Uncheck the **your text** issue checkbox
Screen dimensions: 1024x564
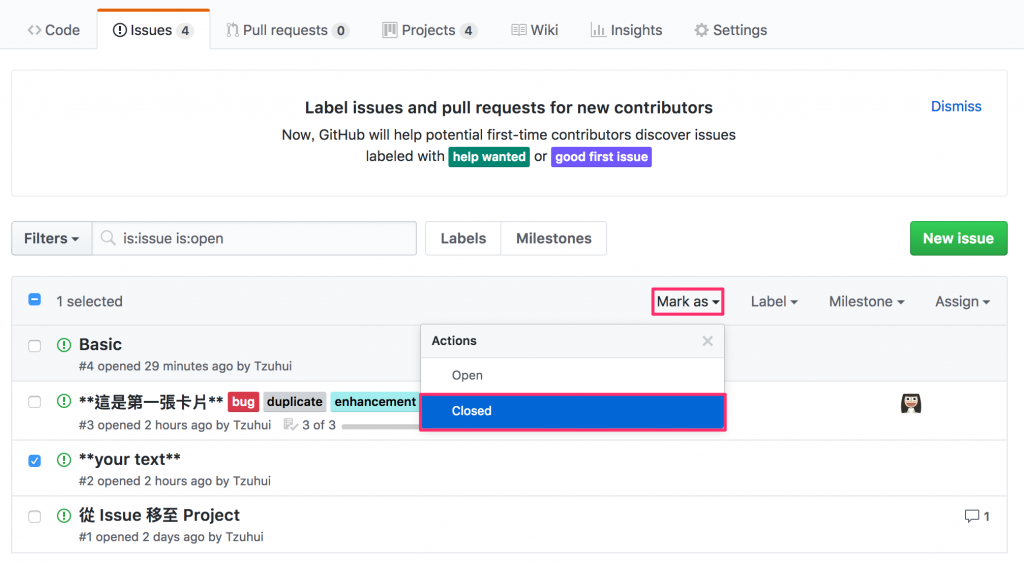click(35, 461)
